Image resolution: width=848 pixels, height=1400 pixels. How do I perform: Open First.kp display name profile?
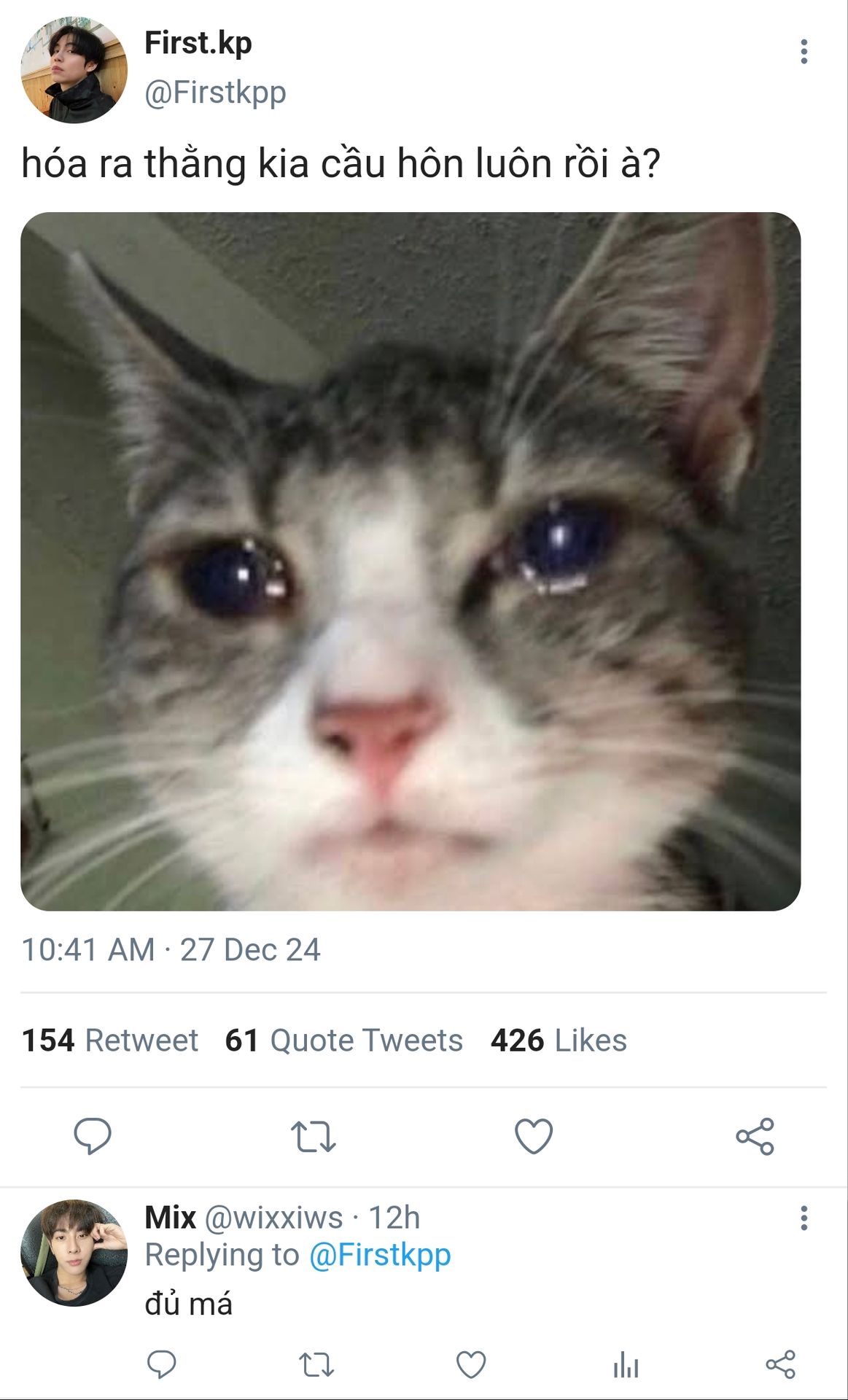click(198, 43)
